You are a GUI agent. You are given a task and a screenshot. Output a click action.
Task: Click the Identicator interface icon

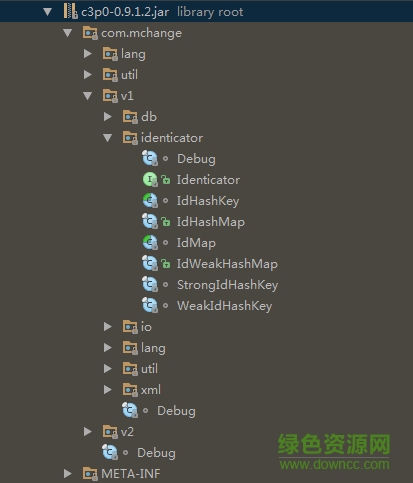[150, 180]
